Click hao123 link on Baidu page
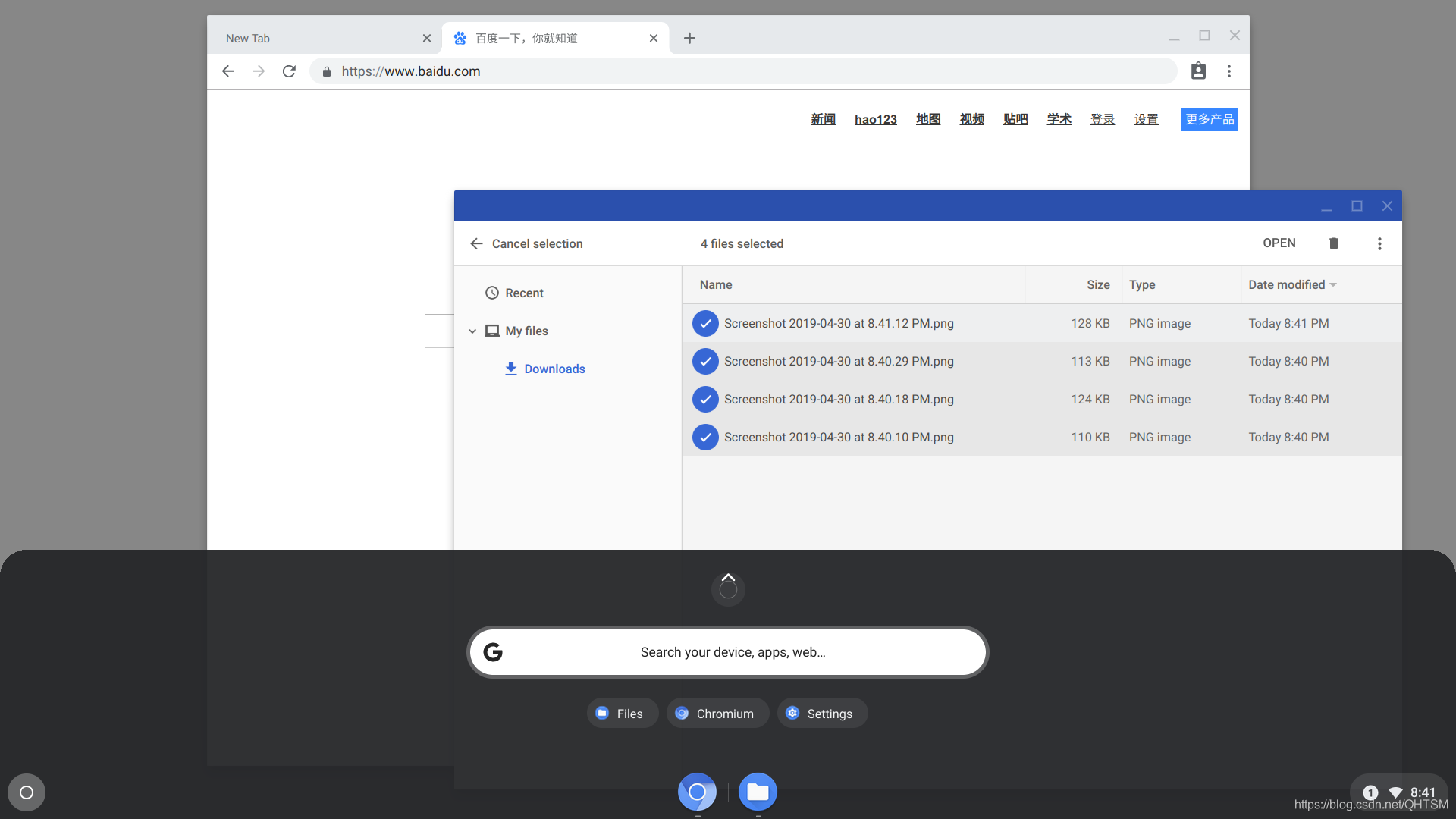The height and width of the screenshot is (819, 1456). (875, 120)
